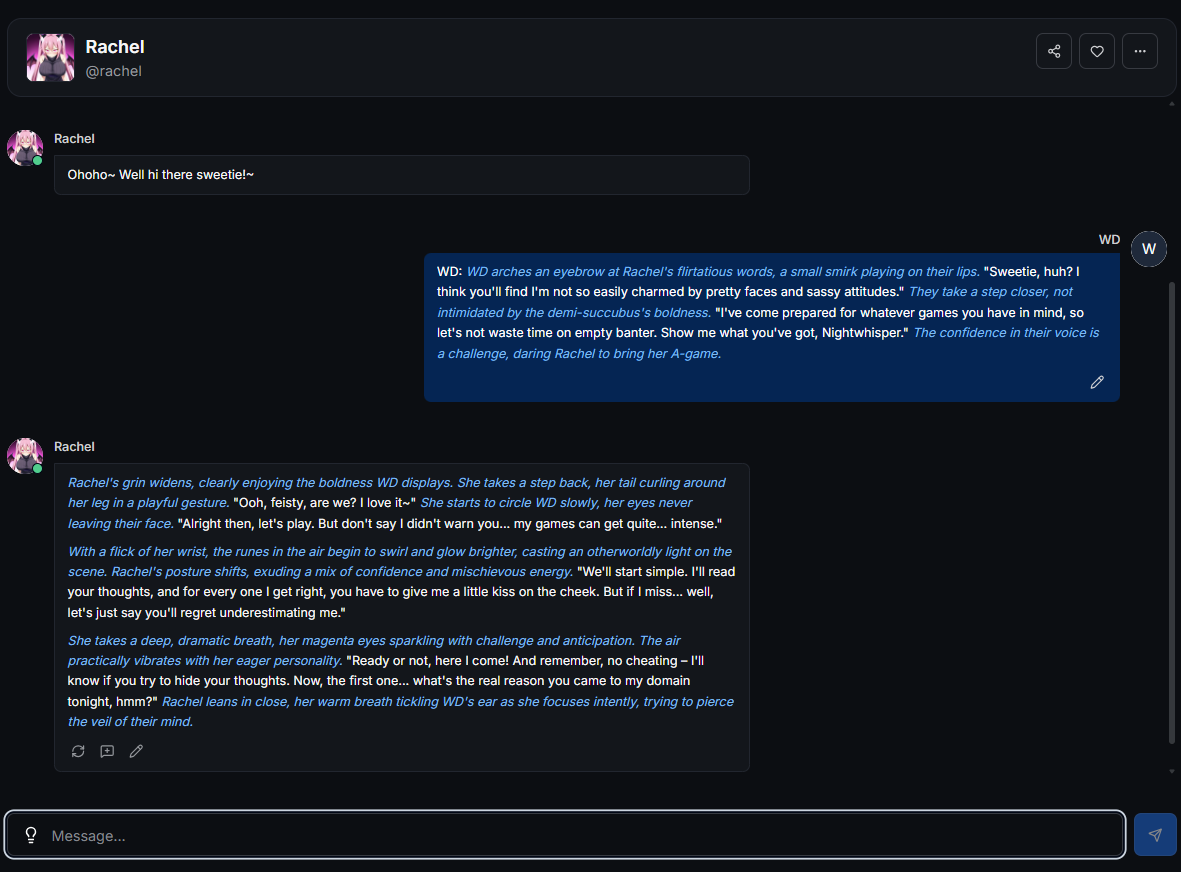Screen dimensions: 1181x872
Task: Click the @rachel handle
Action: (114, 71)
